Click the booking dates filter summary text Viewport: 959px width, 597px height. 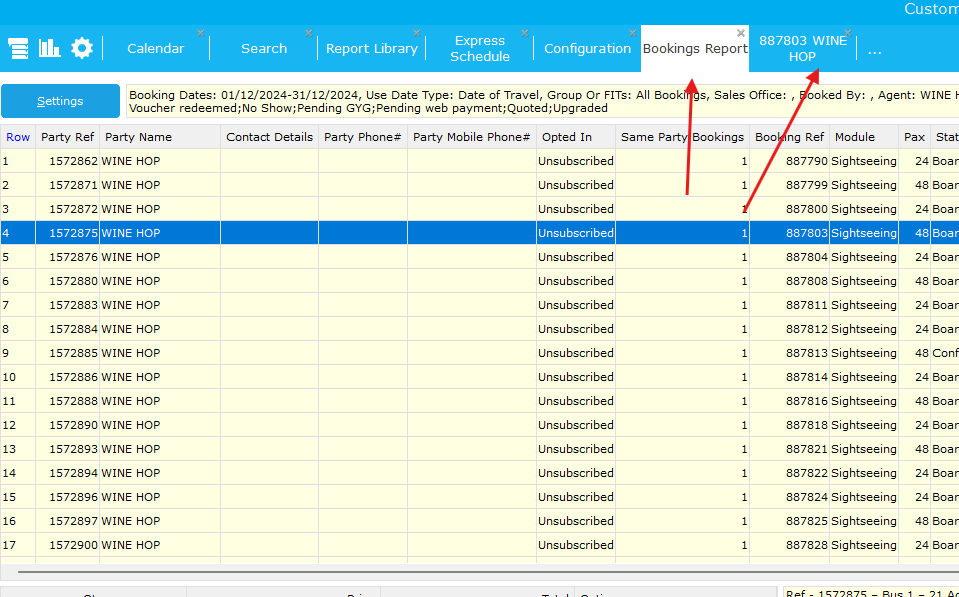click(543, 102)
